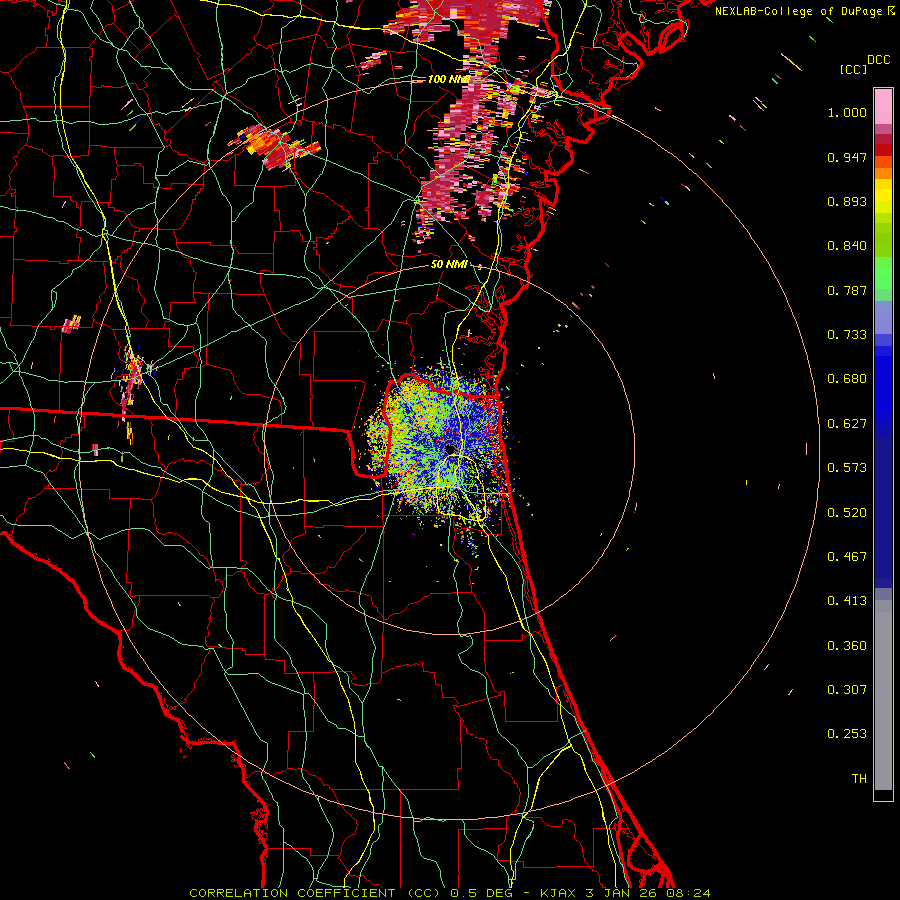Click the [CC] label above the color scale
The image size is (900, 900).
tap(853, 69)
